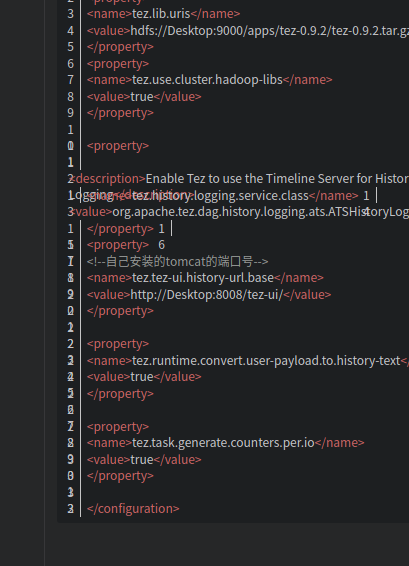Click the tez.runtime.convert.user-payload name line

[248, 361]
